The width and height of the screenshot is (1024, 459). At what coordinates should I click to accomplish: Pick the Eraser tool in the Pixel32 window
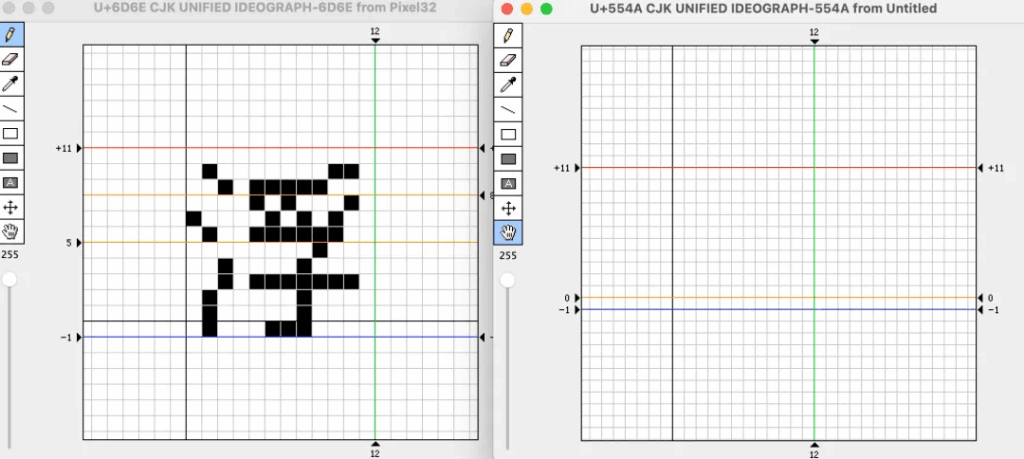point(11,59)
